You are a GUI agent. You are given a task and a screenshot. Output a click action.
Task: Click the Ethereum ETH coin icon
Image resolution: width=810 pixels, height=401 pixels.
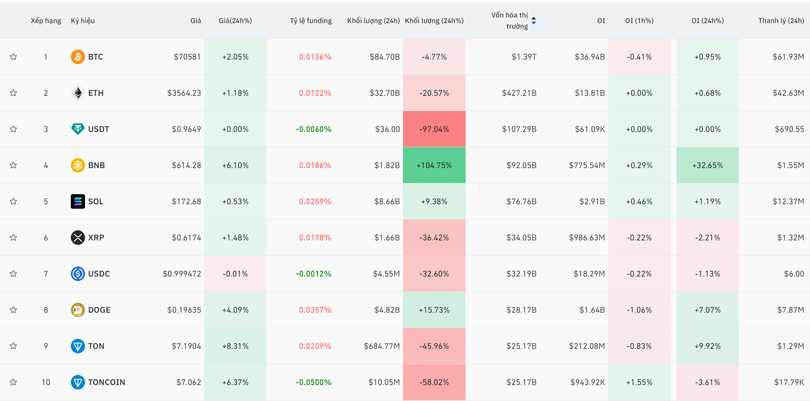(x=77, y=93)
